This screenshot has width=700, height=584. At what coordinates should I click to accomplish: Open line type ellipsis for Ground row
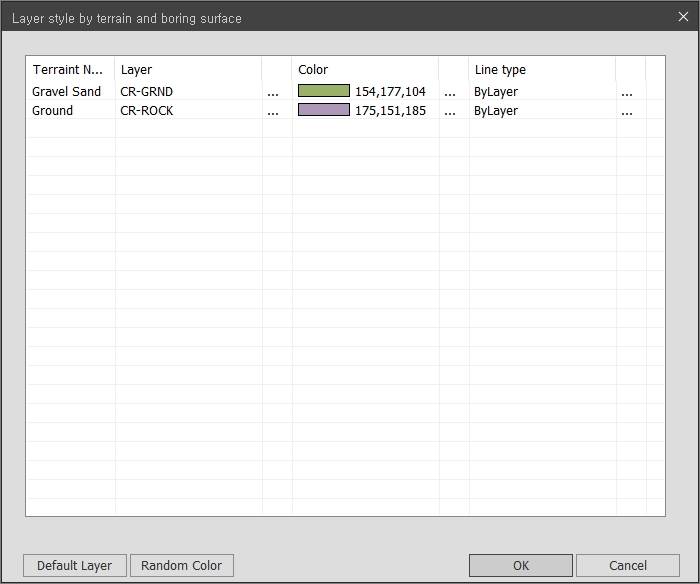627,111
